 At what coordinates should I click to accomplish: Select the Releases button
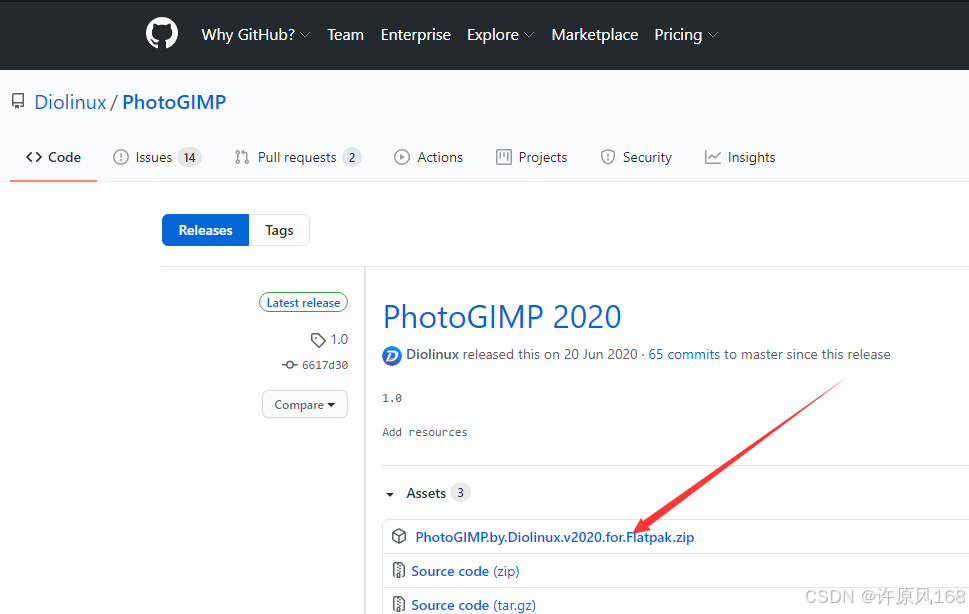[205, 230]
